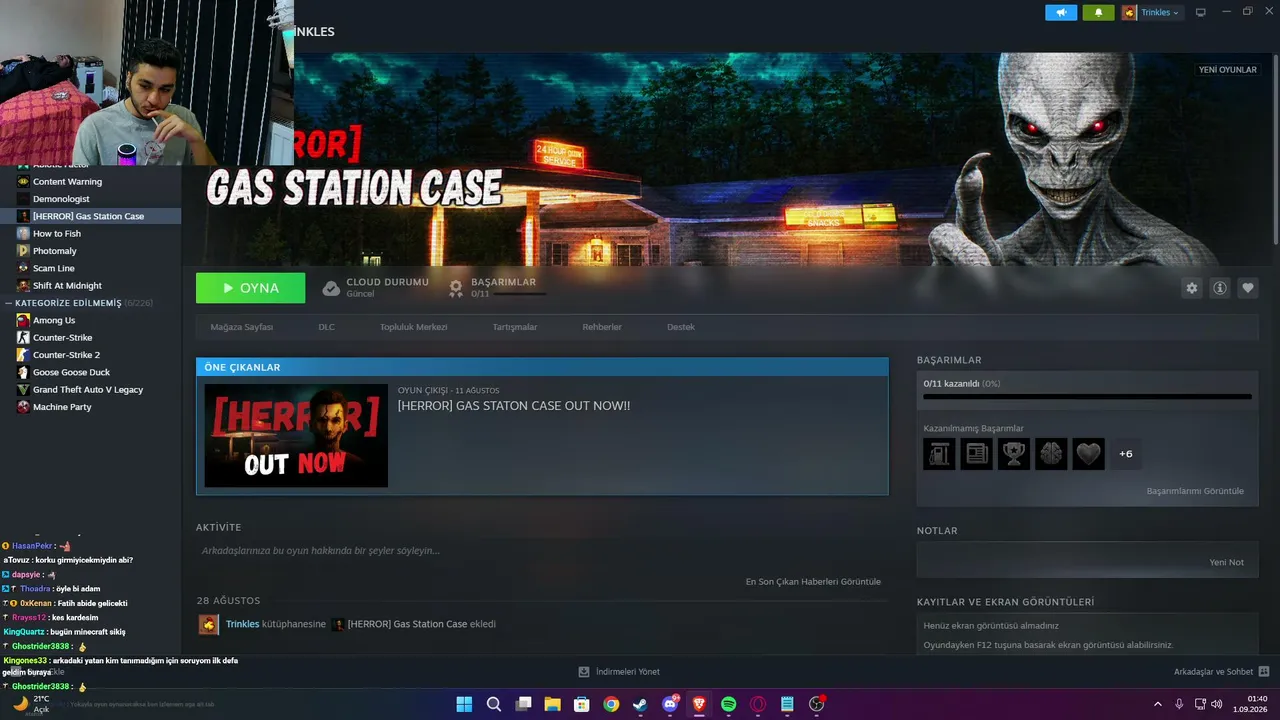Open the first unearned achievement gas pump icon

pyautogui.click(x=939, y=454)
